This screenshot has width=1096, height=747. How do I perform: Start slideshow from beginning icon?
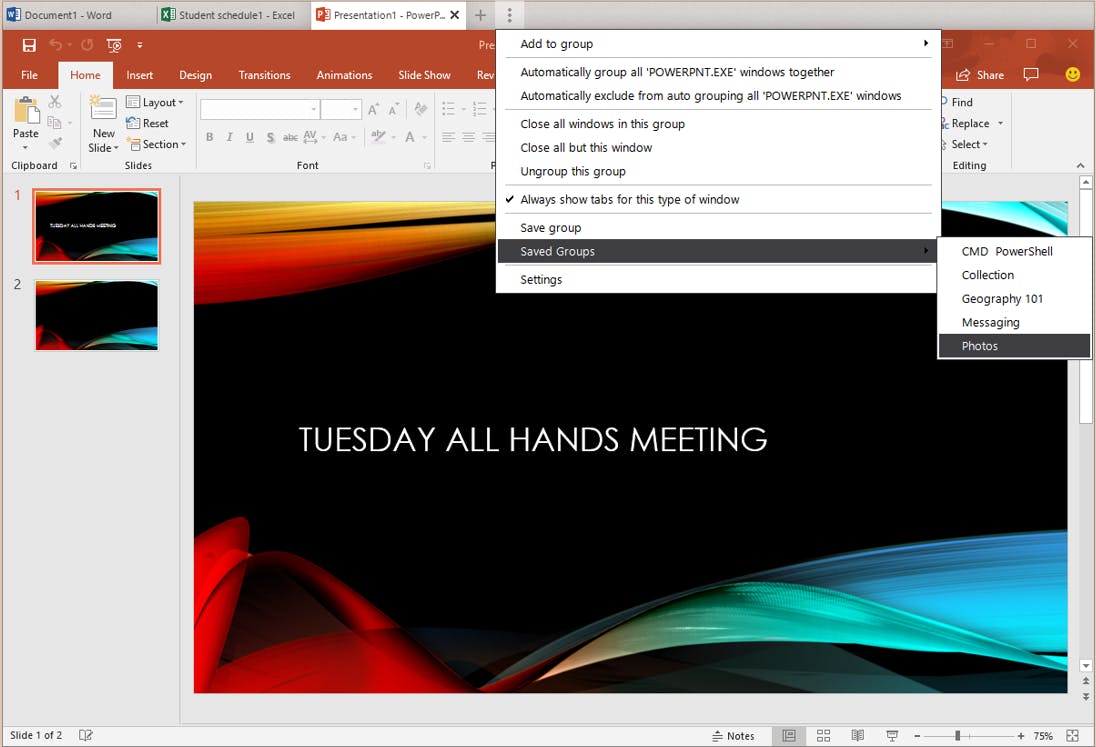pyautogui.click(x=114, y=45)
